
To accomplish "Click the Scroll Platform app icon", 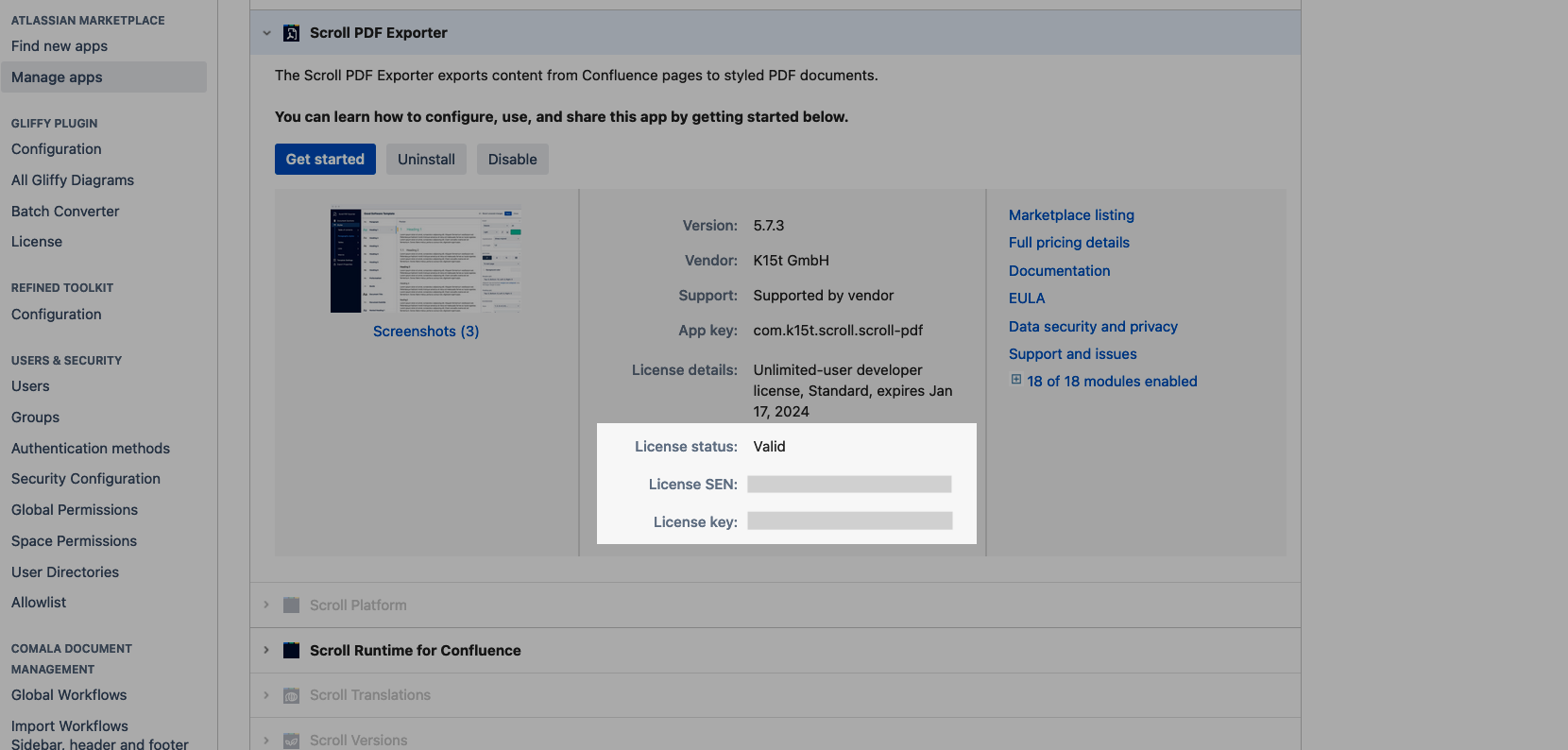I will (x=292, y=605).
